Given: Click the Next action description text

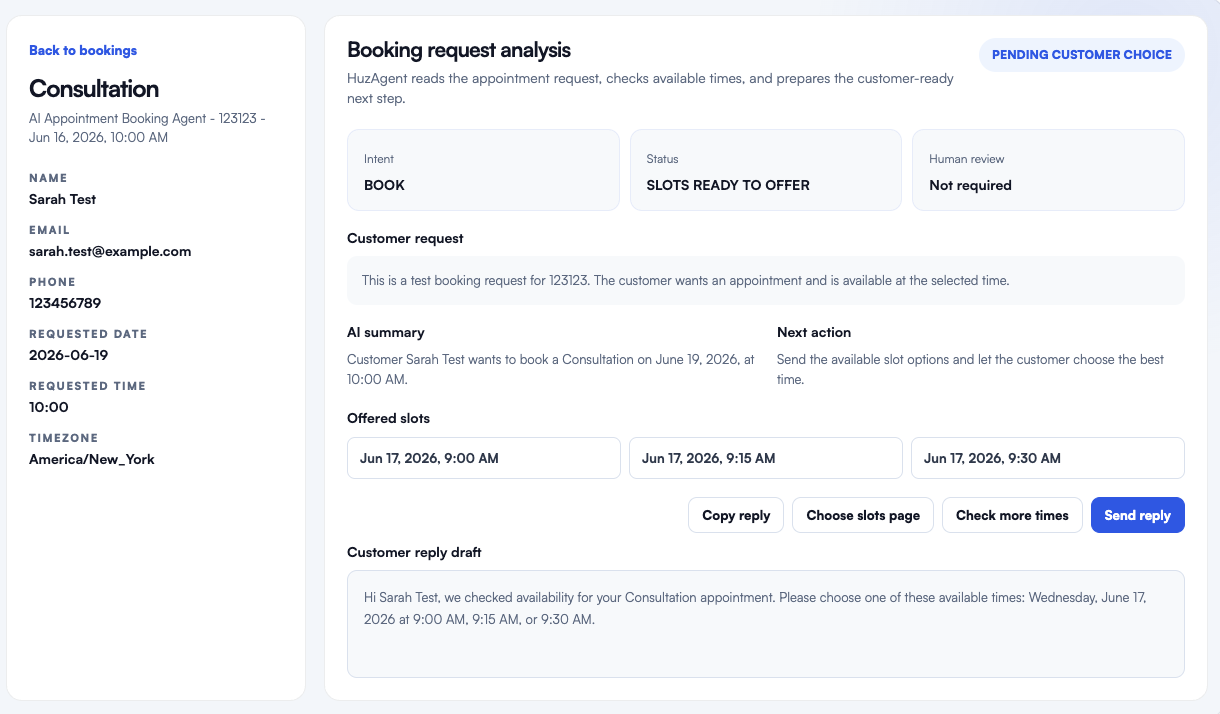Looking at the screenshot, I should (971, 369).
